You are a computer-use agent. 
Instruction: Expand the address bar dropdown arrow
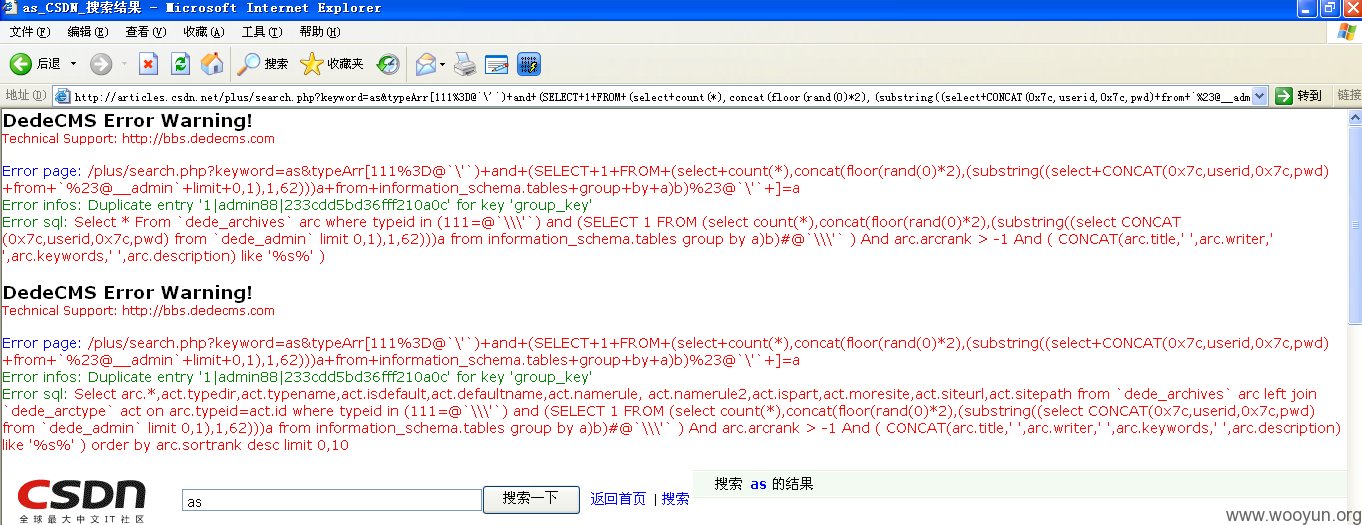pyautogui.click(x=1259, y=96)
